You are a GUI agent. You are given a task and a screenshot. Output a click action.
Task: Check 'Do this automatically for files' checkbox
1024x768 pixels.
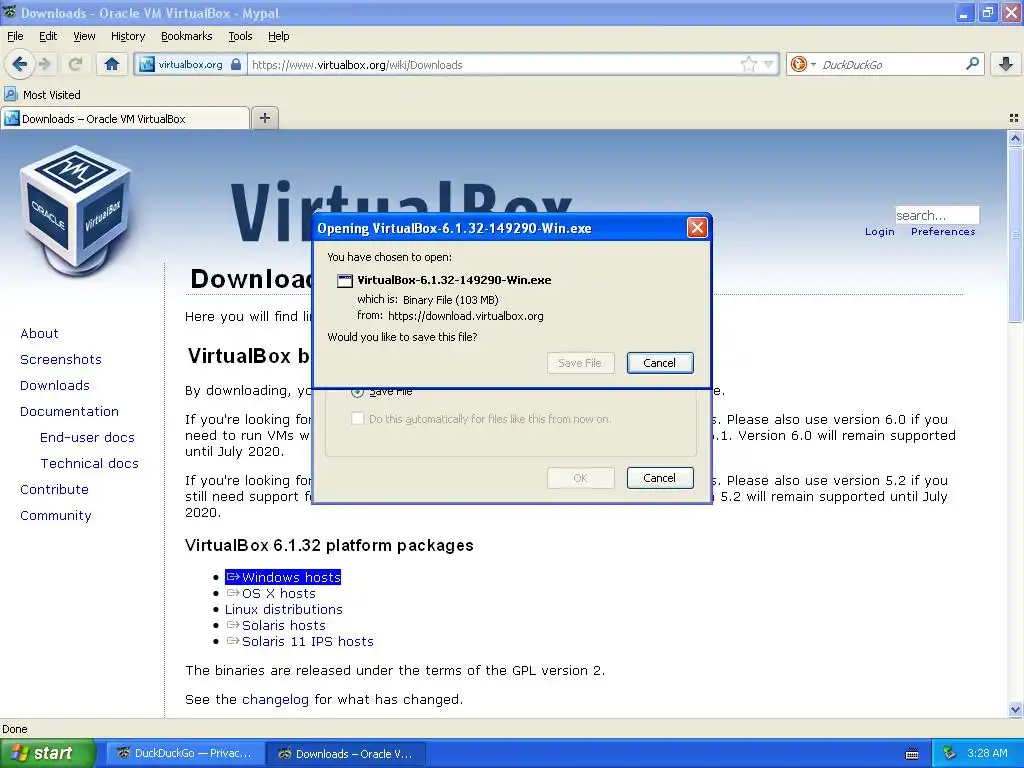[x=357, y=418]
